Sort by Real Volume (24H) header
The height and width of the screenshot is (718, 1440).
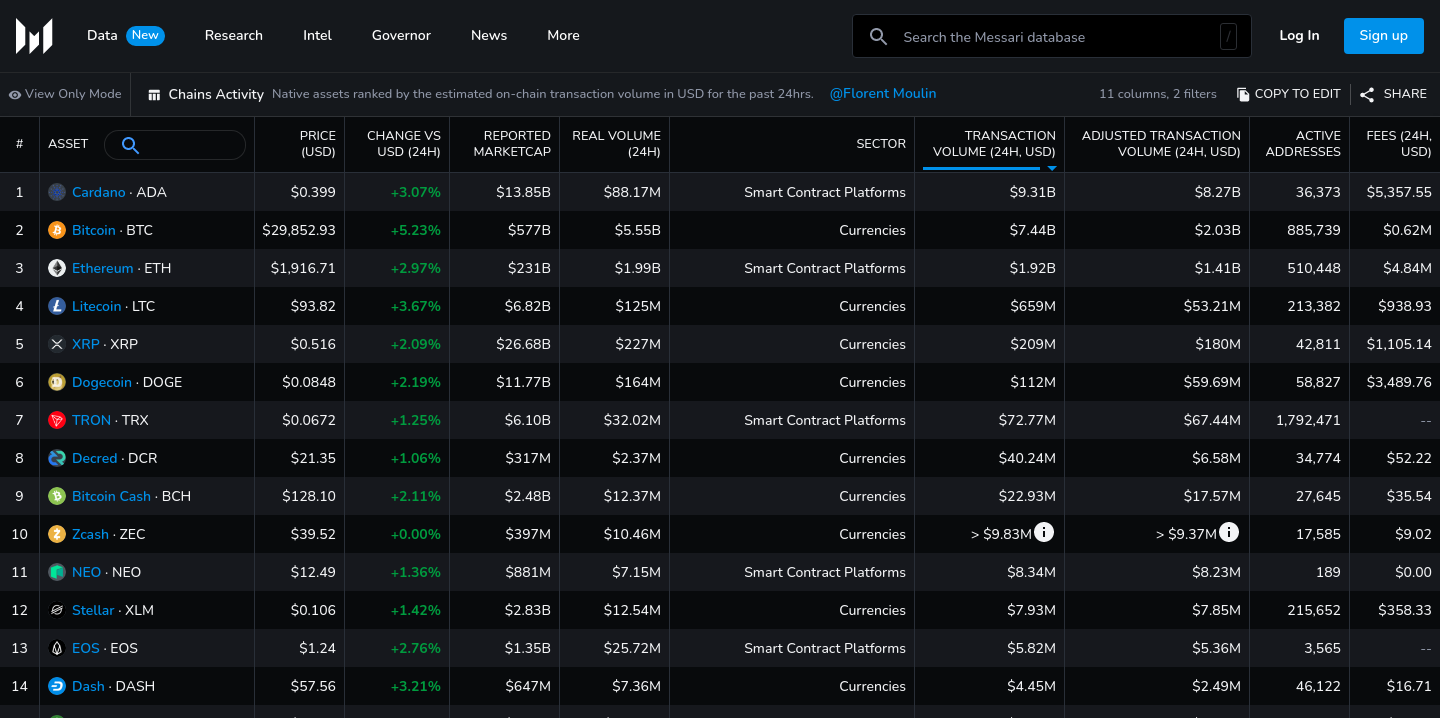coord(616,144)
